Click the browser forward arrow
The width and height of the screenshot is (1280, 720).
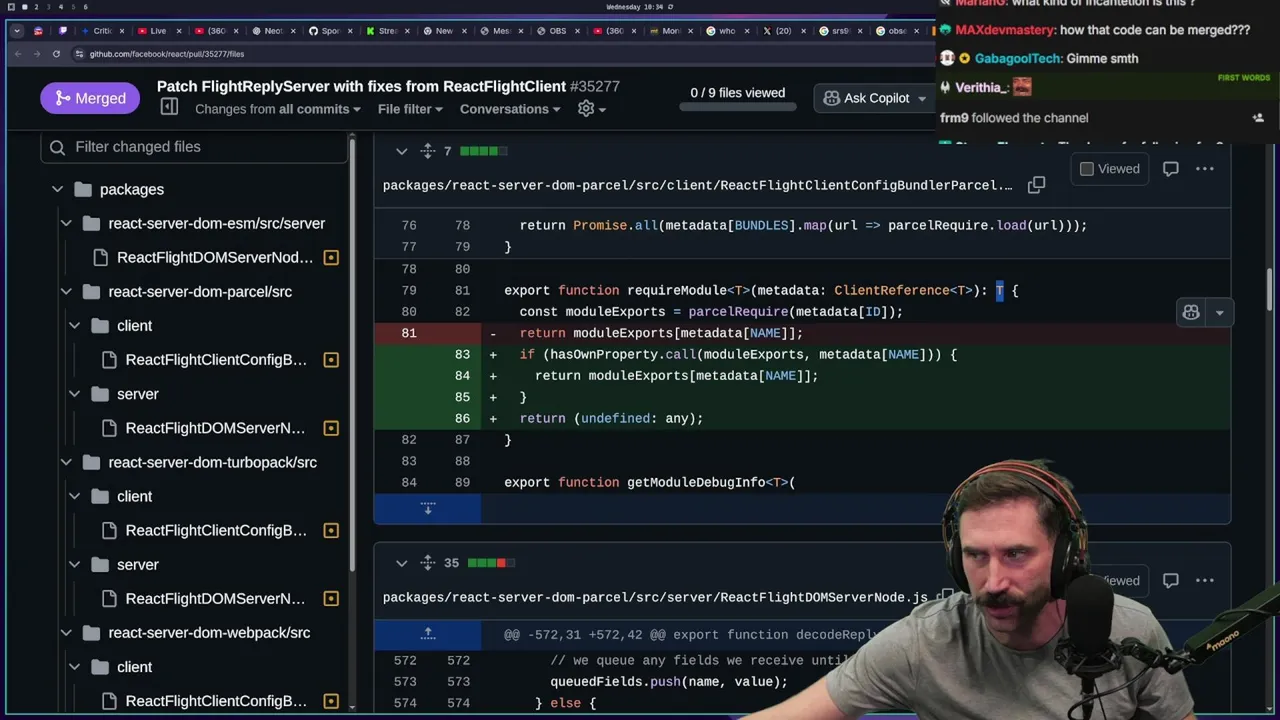pos(37,54)
